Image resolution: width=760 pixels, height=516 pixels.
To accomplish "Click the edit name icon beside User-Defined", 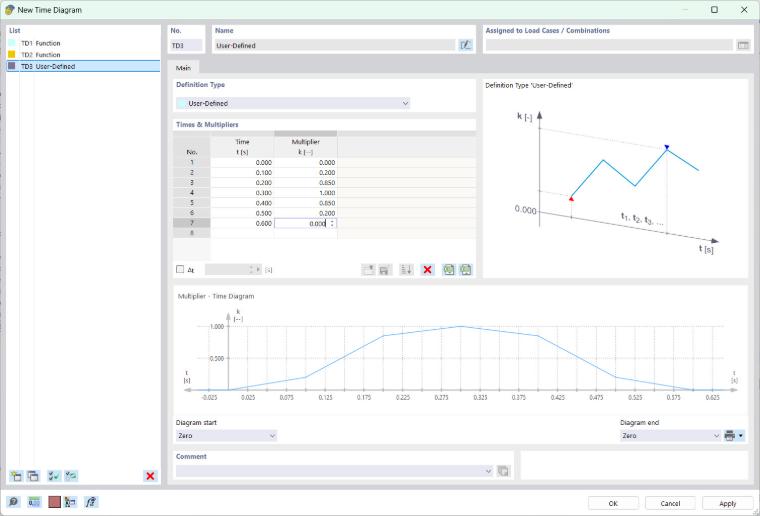I will 465,45.
